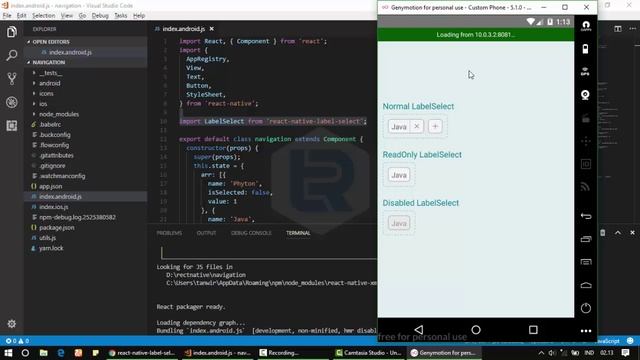640x360 pixels.
Task: Click split editor icon in VS Code
Action: [618, 29]
